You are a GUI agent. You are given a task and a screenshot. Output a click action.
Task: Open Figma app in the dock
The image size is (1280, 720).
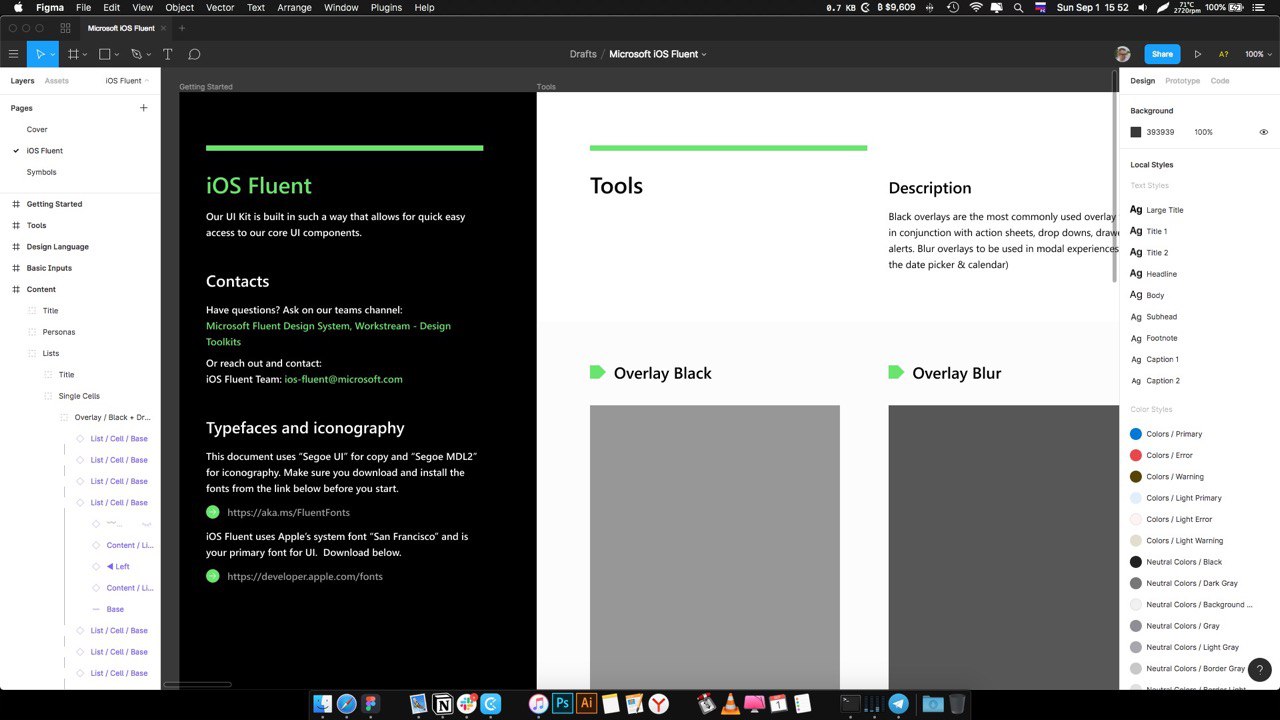coord(371,704)
